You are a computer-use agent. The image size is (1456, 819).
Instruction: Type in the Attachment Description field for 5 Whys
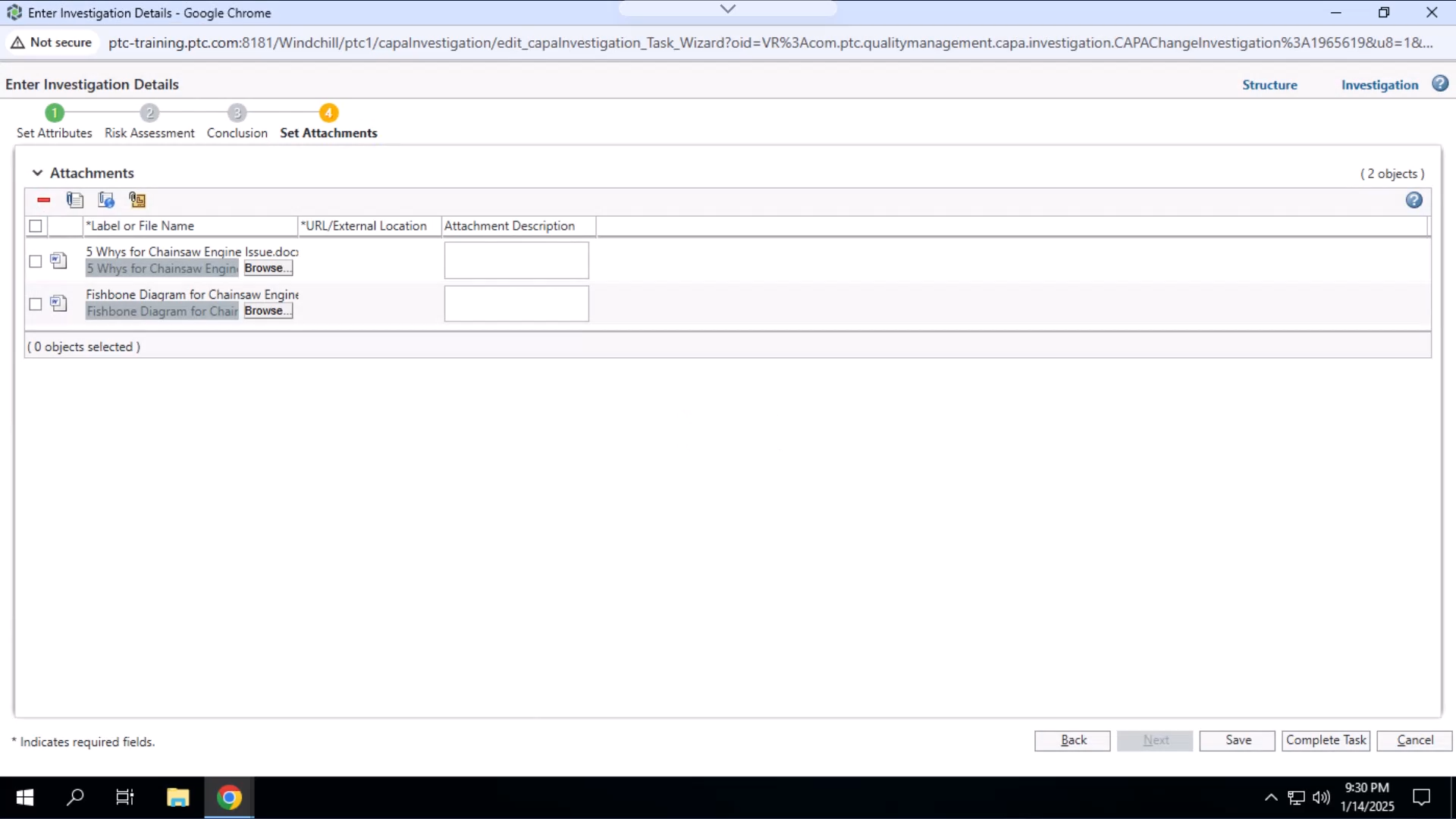coord(516,260)
